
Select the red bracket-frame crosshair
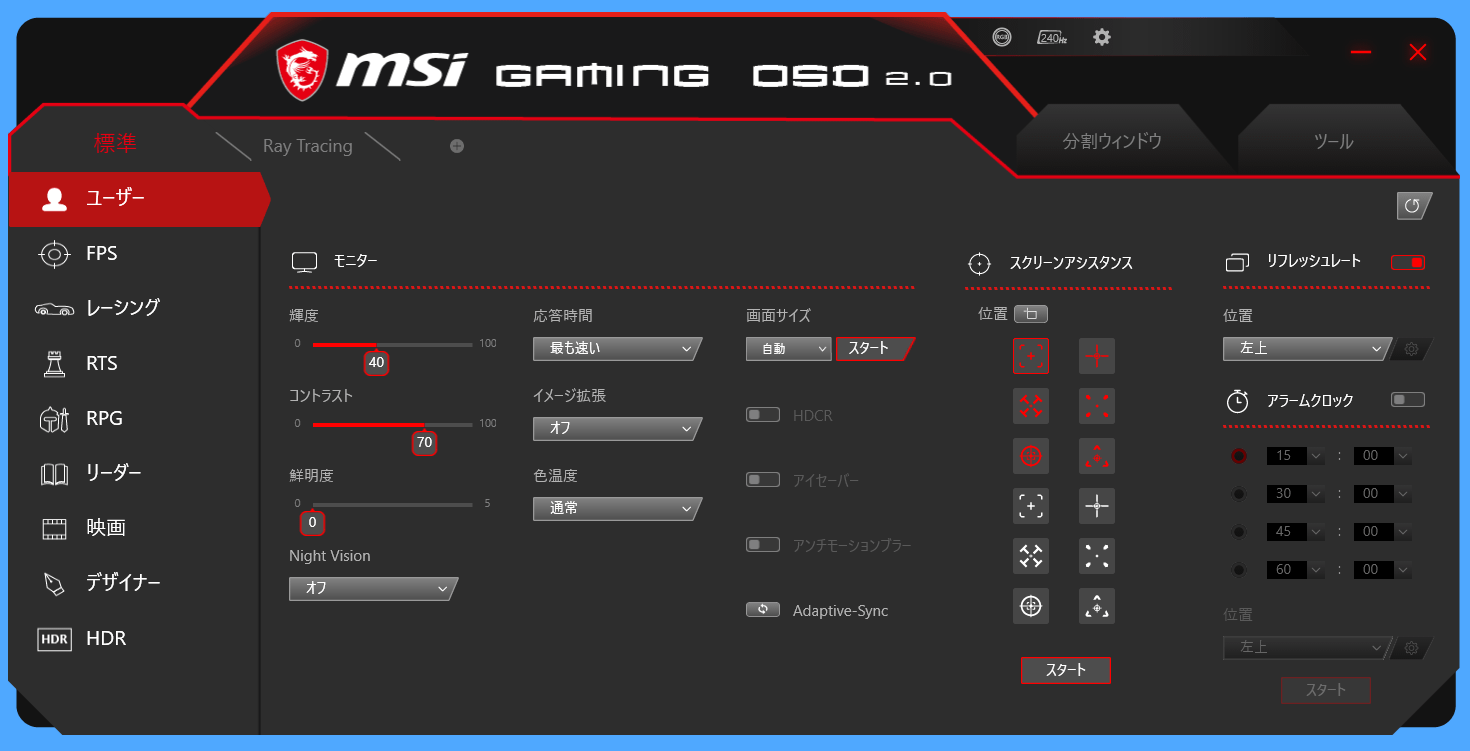[1031, 356]
